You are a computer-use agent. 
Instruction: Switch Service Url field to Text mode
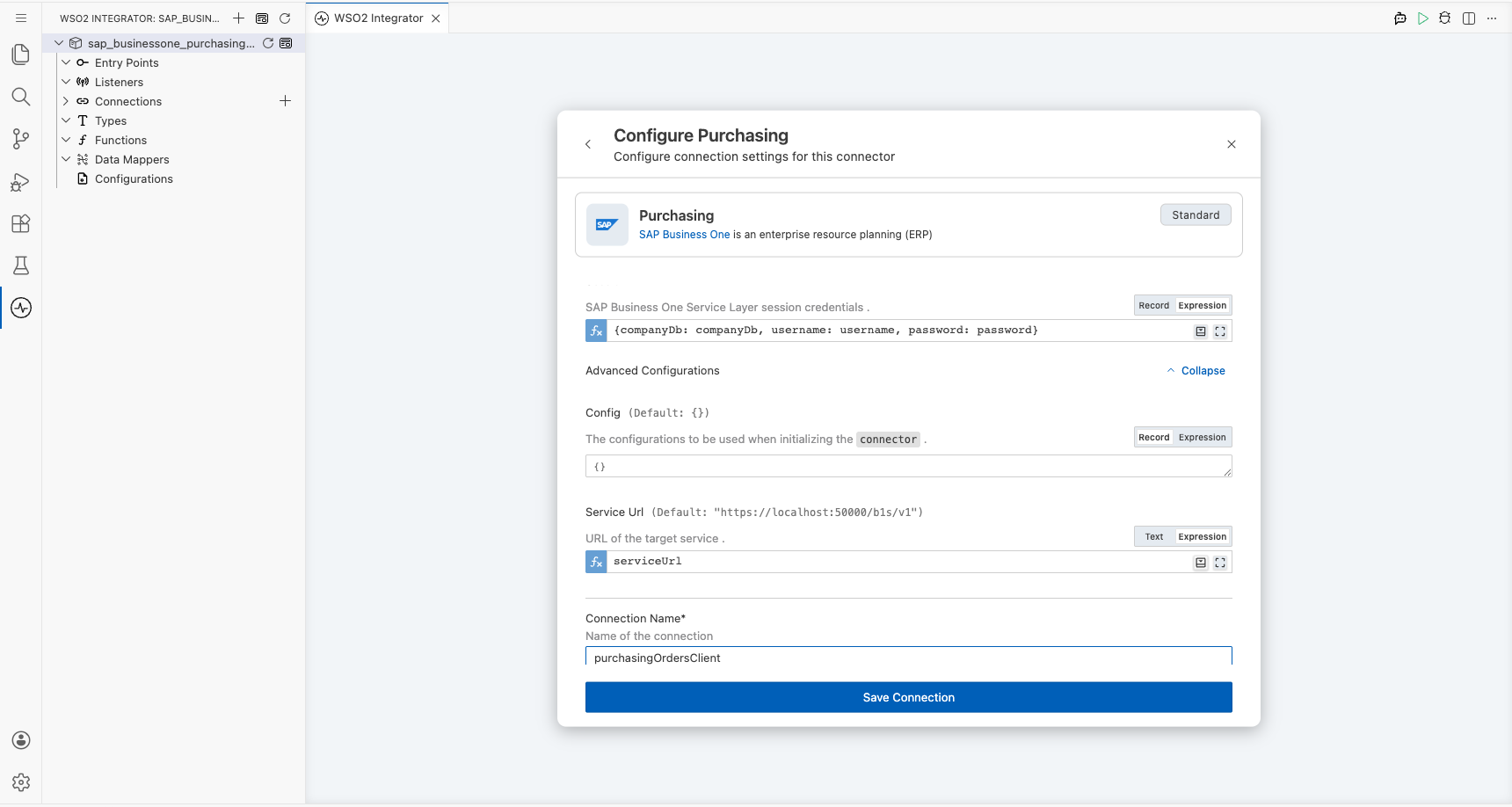[1154, 537]
